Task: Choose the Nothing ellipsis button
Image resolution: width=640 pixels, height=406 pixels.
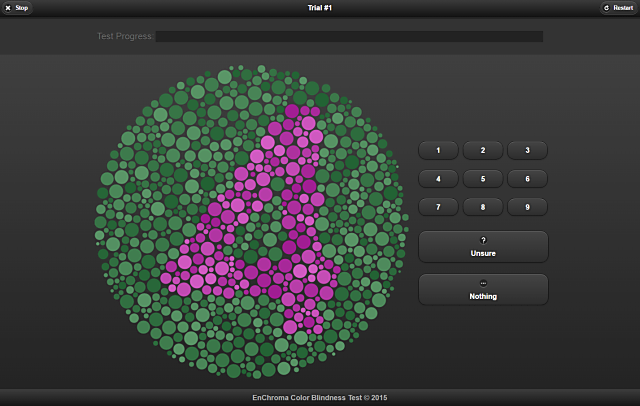Action: pos(483,290)
